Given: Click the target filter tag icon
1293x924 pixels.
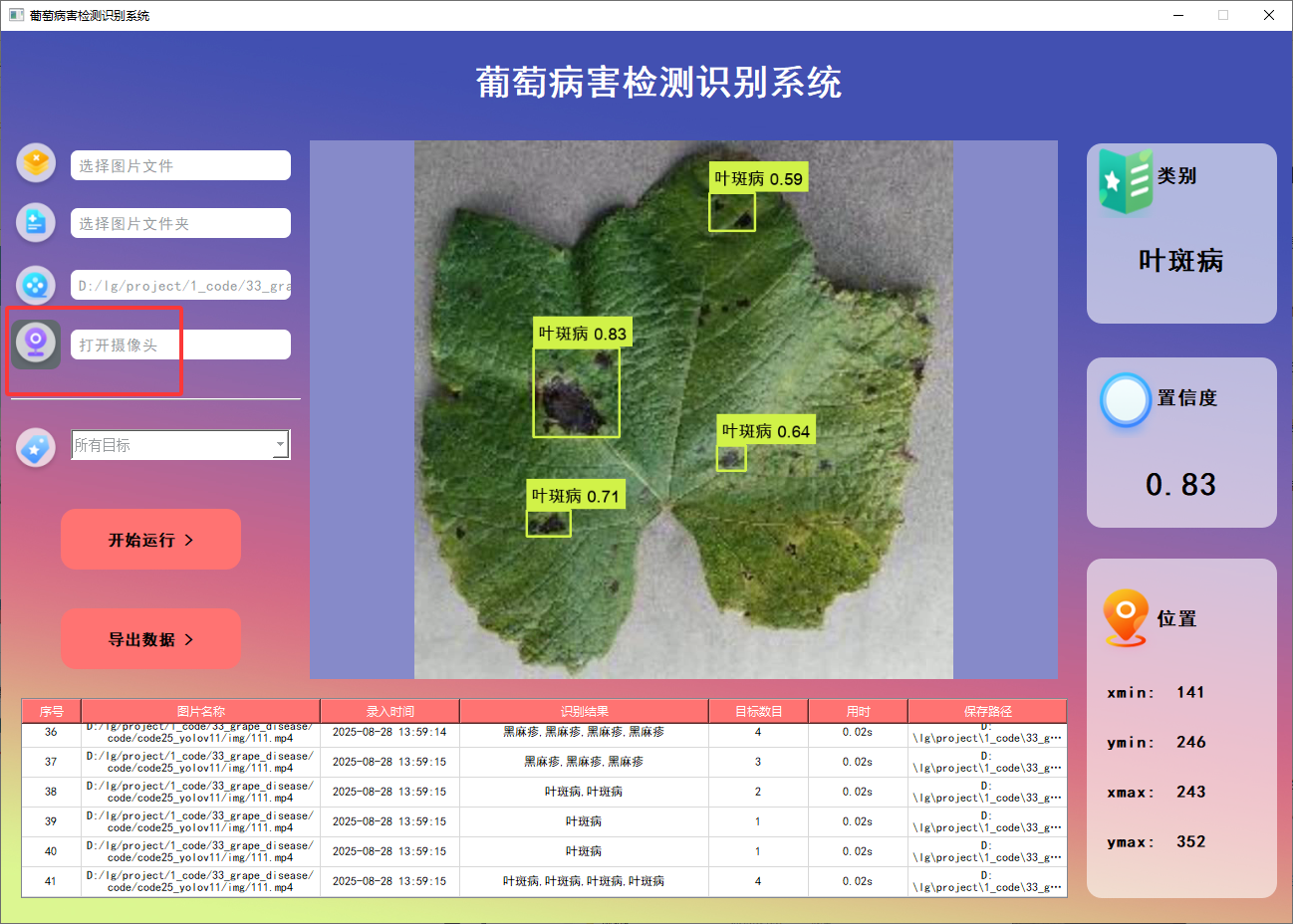Looking at the screenshot, I should pyautogui.click(x=36, y=447).
